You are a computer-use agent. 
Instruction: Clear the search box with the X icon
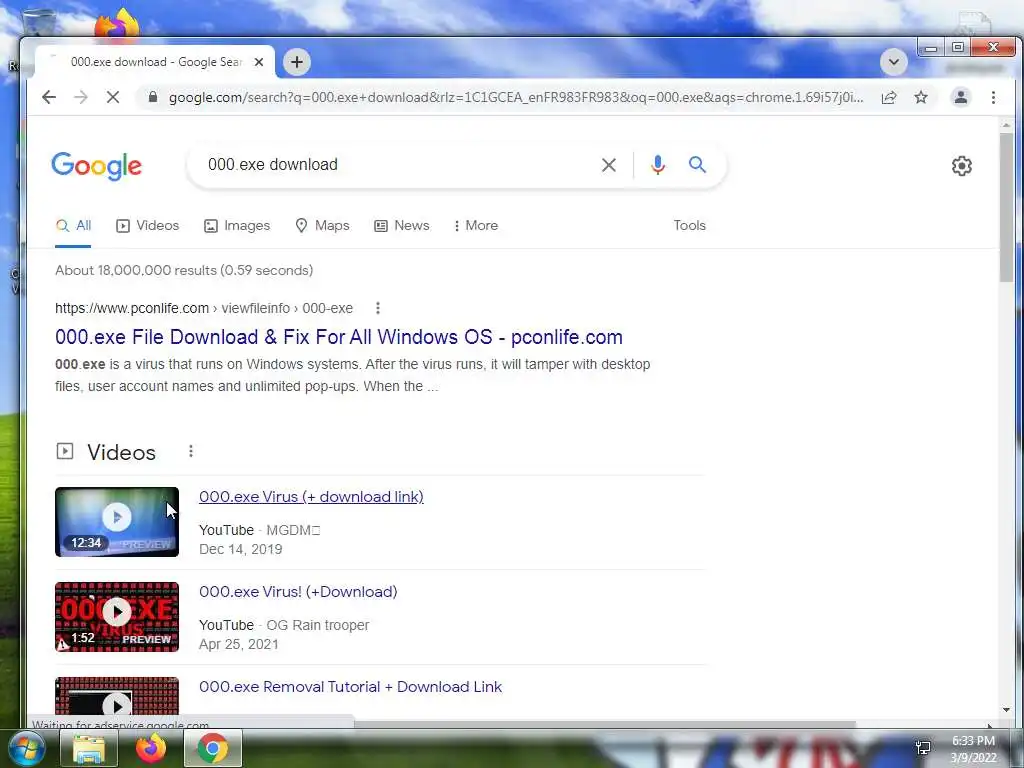pyautogui.click(x=609, y=165)
